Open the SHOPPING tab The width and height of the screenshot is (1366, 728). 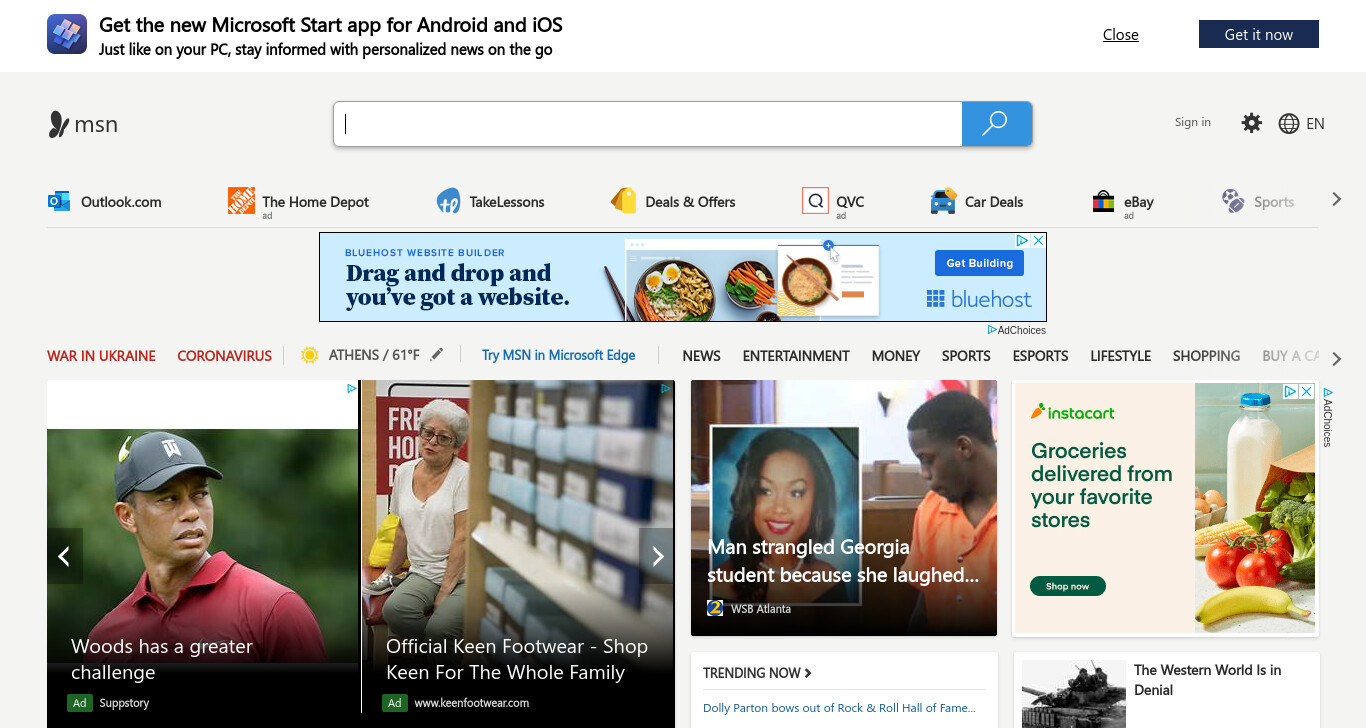click(1206, 356)
